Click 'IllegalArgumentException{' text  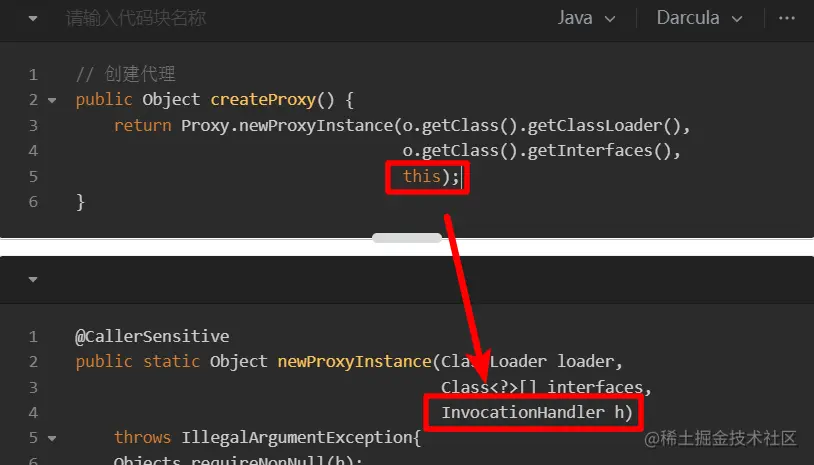[301, 438]
